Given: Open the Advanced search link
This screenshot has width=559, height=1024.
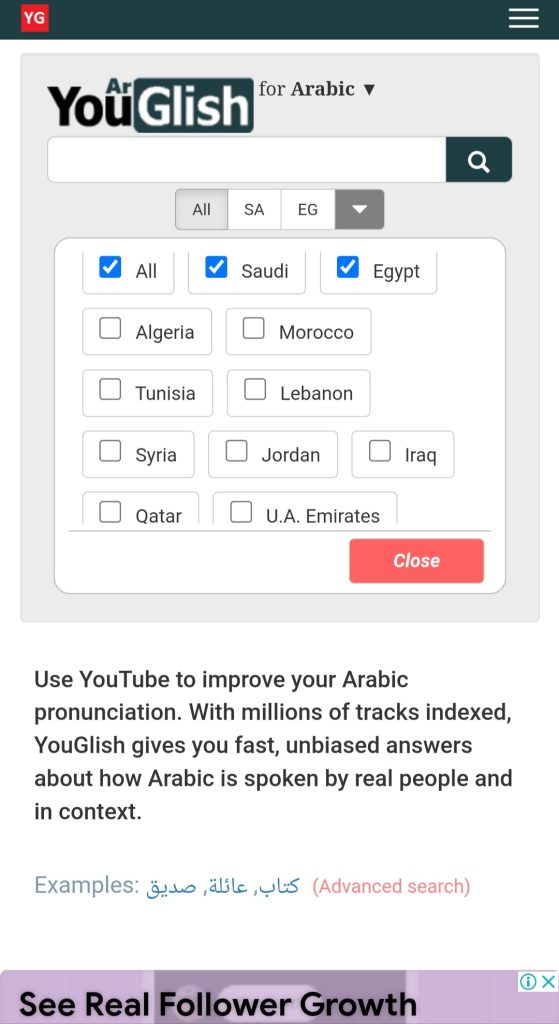Looking at the screenshot, I should pos(391,886).
